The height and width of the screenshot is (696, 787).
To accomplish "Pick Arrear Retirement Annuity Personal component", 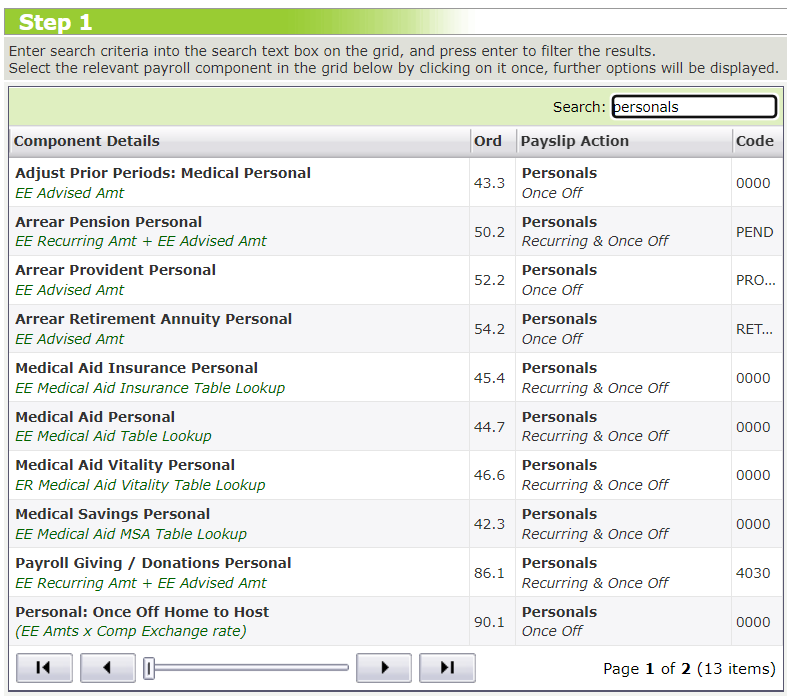I will coord(154,319).
